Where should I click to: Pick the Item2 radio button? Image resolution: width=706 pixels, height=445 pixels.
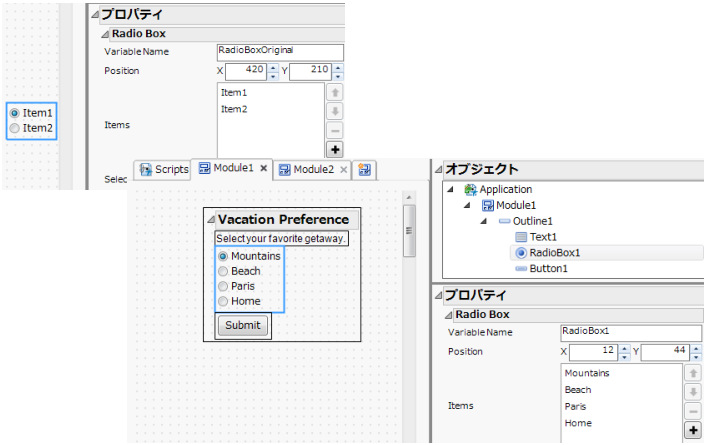tap(14, 128)
